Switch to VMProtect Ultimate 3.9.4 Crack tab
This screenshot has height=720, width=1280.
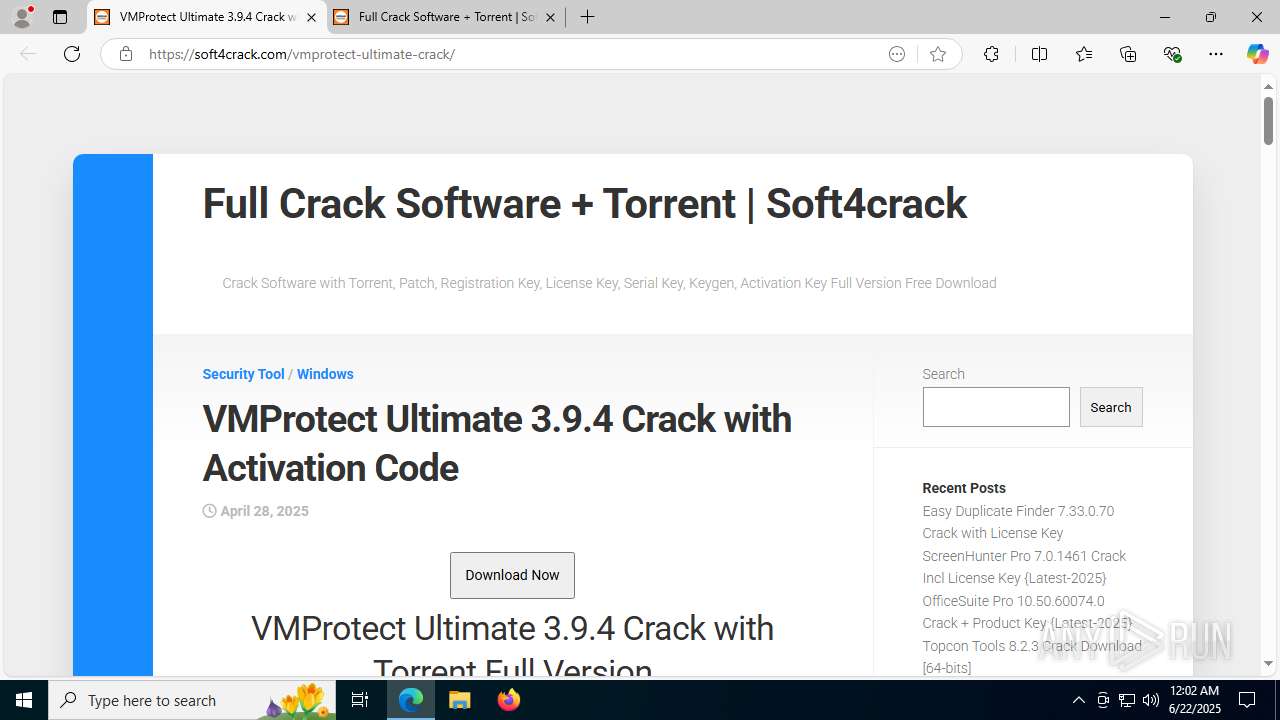point(206,17)
